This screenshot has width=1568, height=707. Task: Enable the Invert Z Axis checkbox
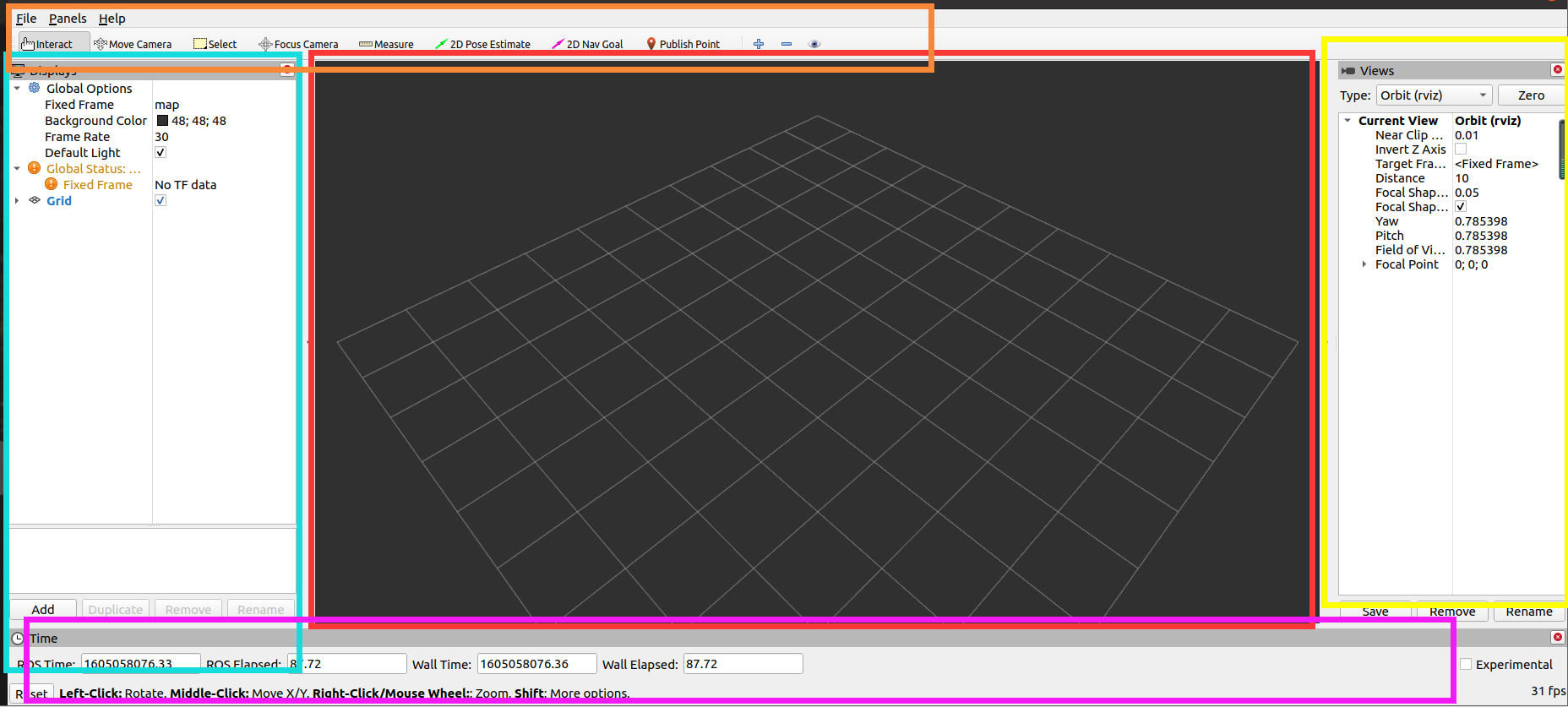[x=1461, y=150]
